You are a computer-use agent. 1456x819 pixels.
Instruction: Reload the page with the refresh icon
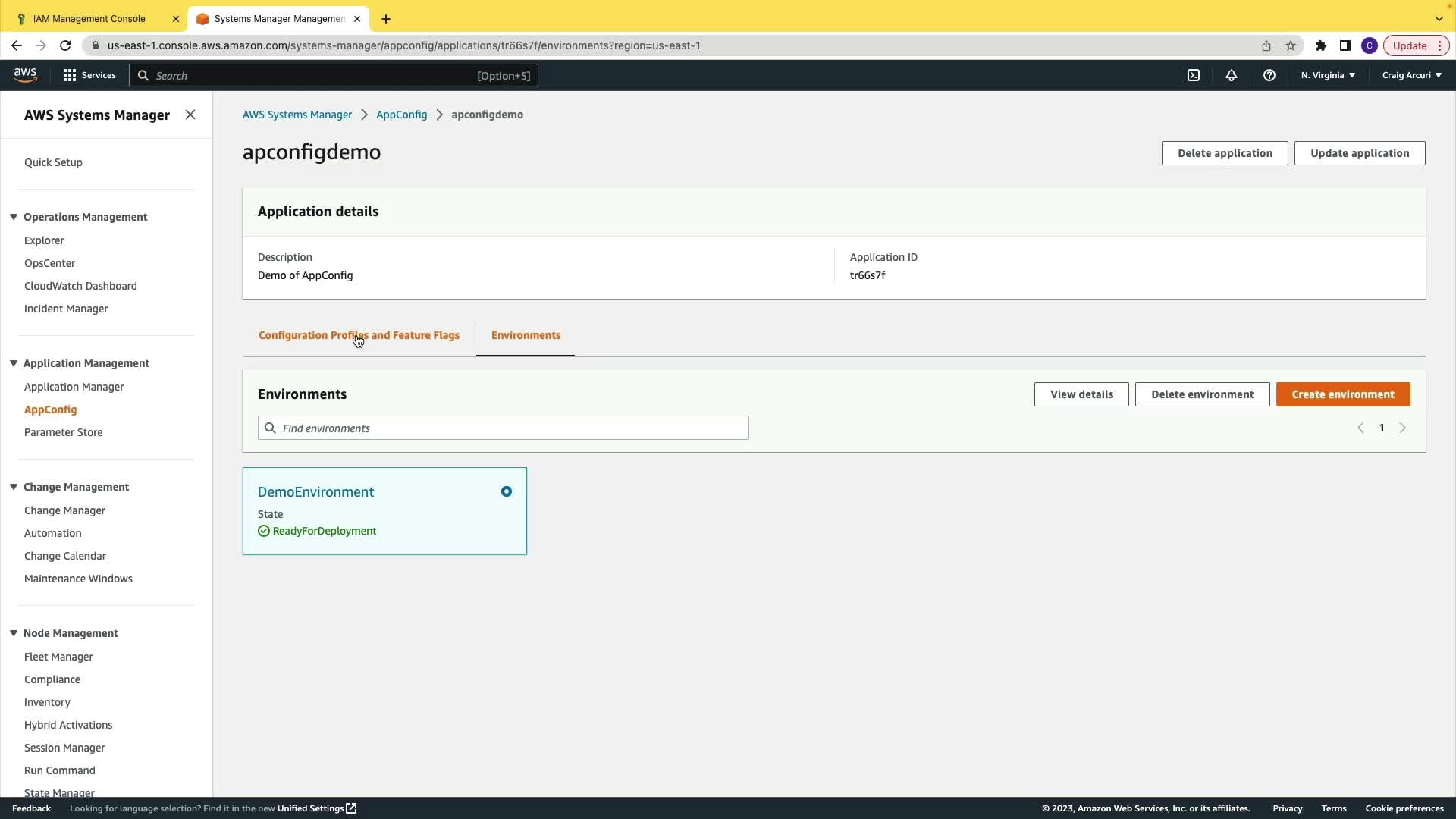[x=65, y=45]
